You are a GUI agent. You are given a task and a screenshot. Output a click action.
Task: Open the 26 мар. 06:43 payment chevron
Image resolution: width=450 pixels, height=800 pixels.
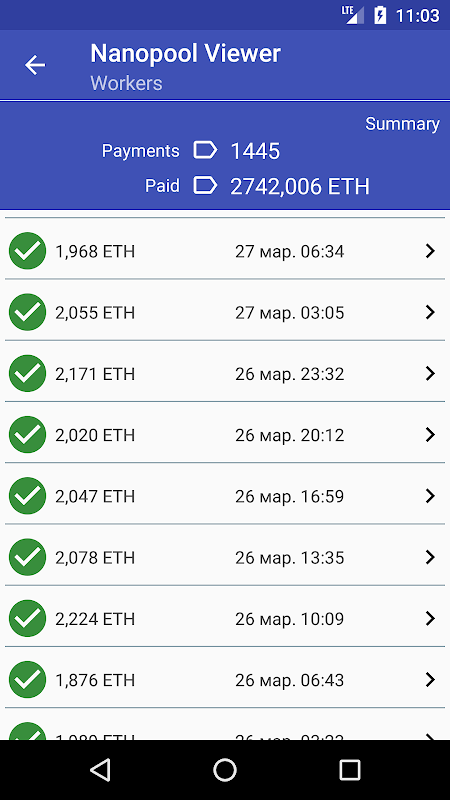point(430,680)
